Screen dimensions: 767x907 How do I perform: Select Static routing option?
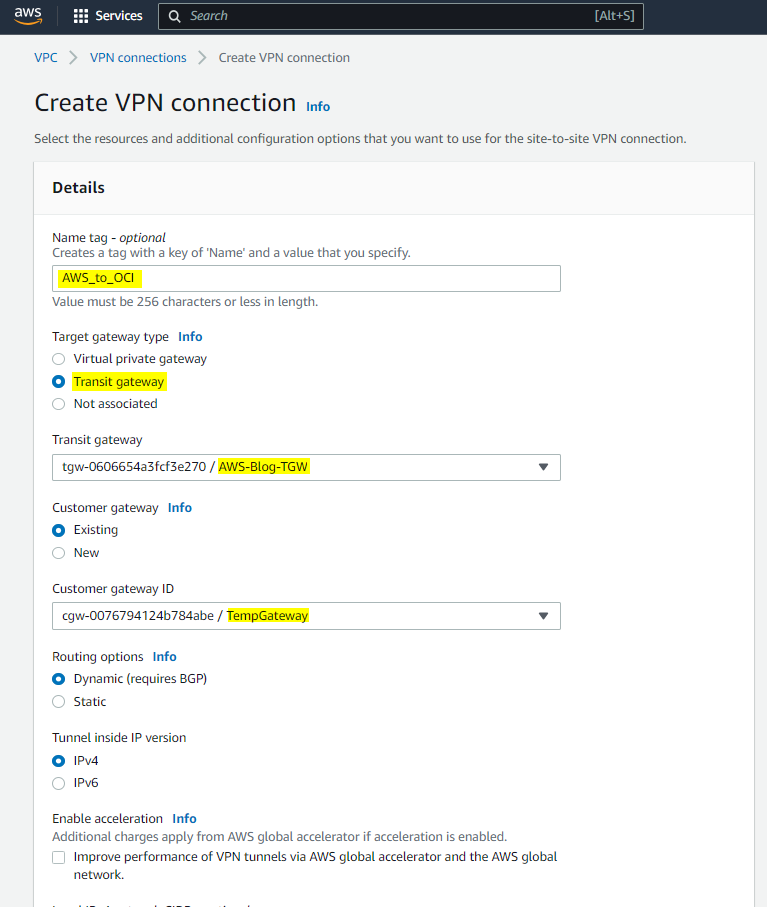tap(59, 702)
